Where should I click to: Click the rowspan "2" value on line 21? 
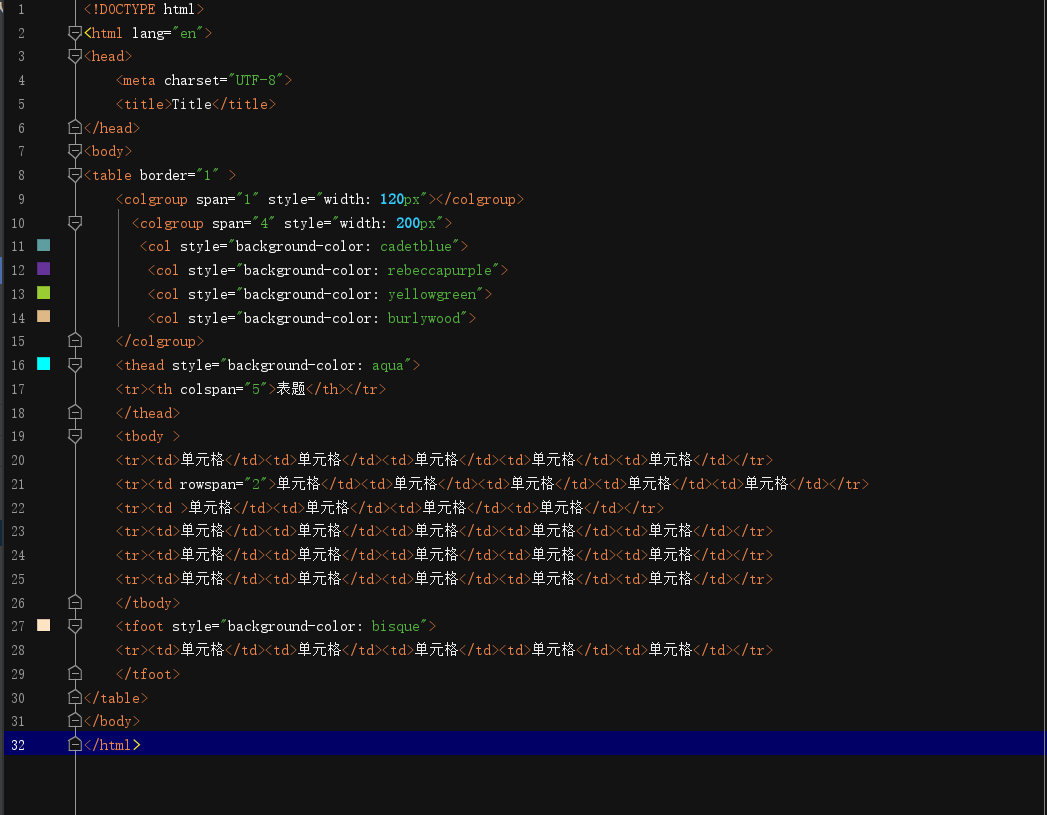pos(256,484)
